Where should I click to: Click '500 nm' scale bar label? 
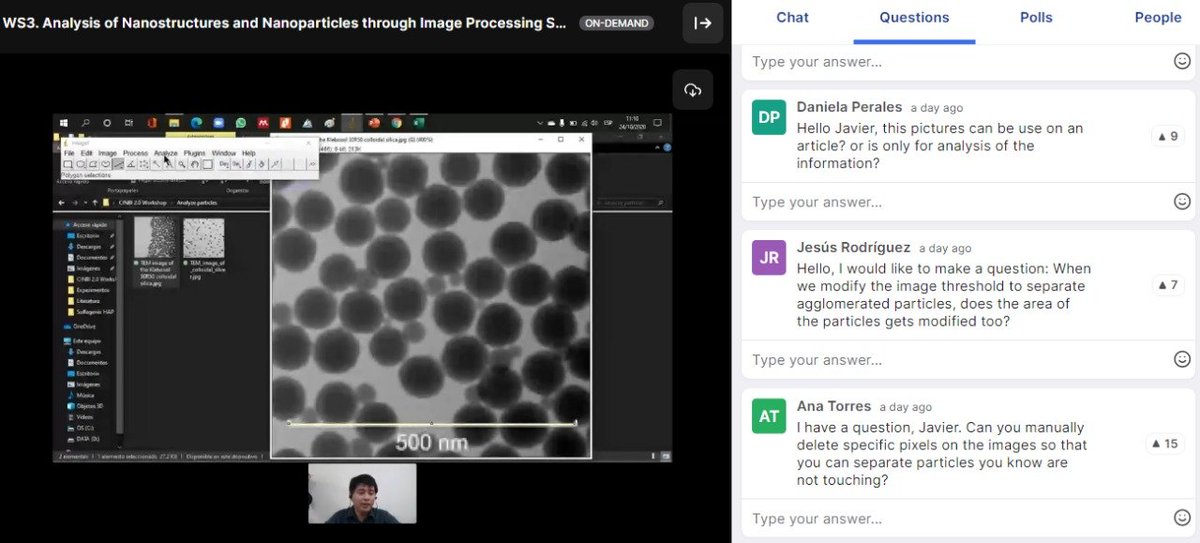[x=431, y=441]
